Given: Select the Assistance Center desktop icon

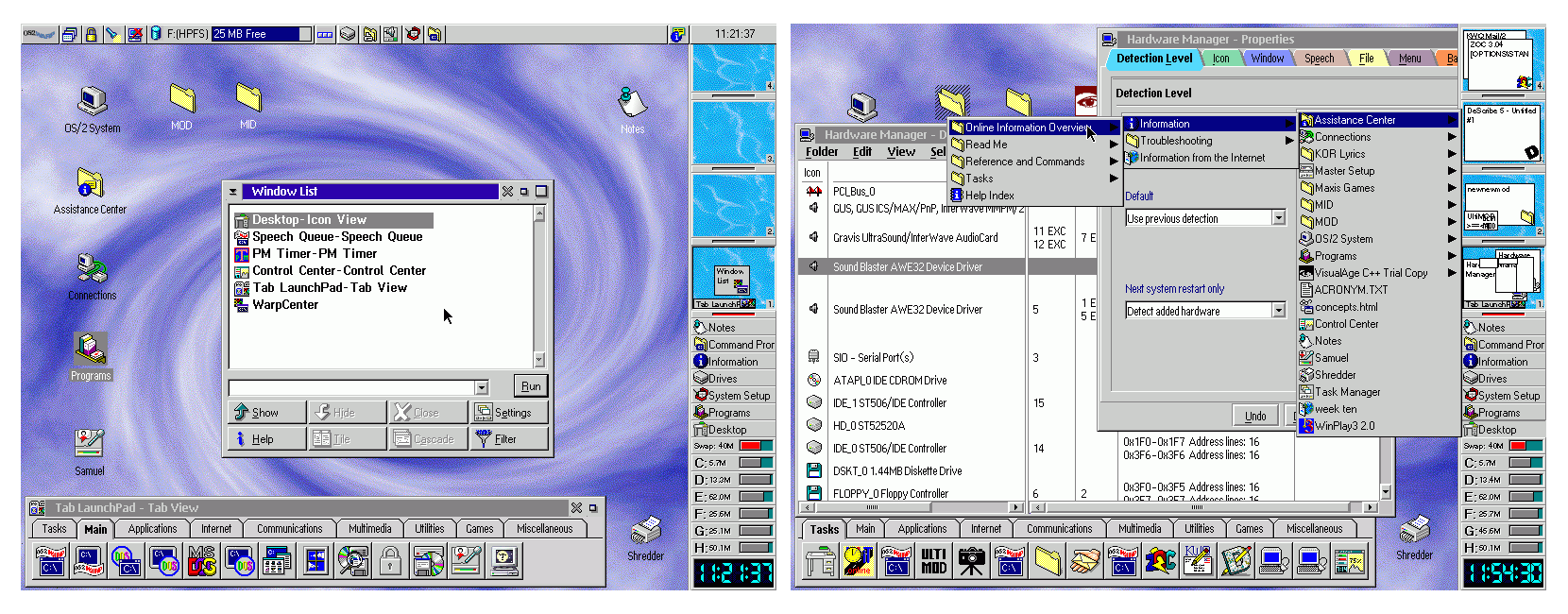Looking at the screenshot, I should [x=90, y=192].
